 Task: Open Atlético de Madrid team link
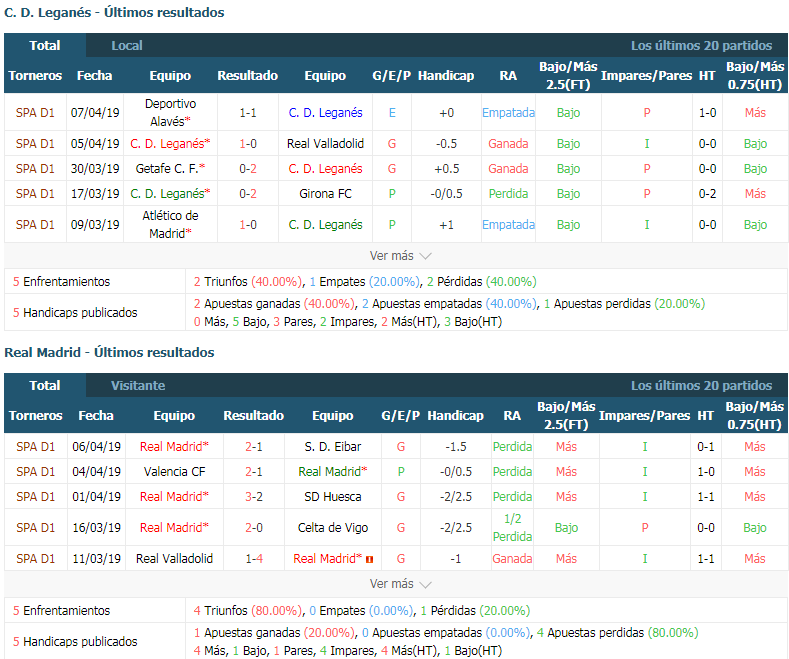(170, 225)
